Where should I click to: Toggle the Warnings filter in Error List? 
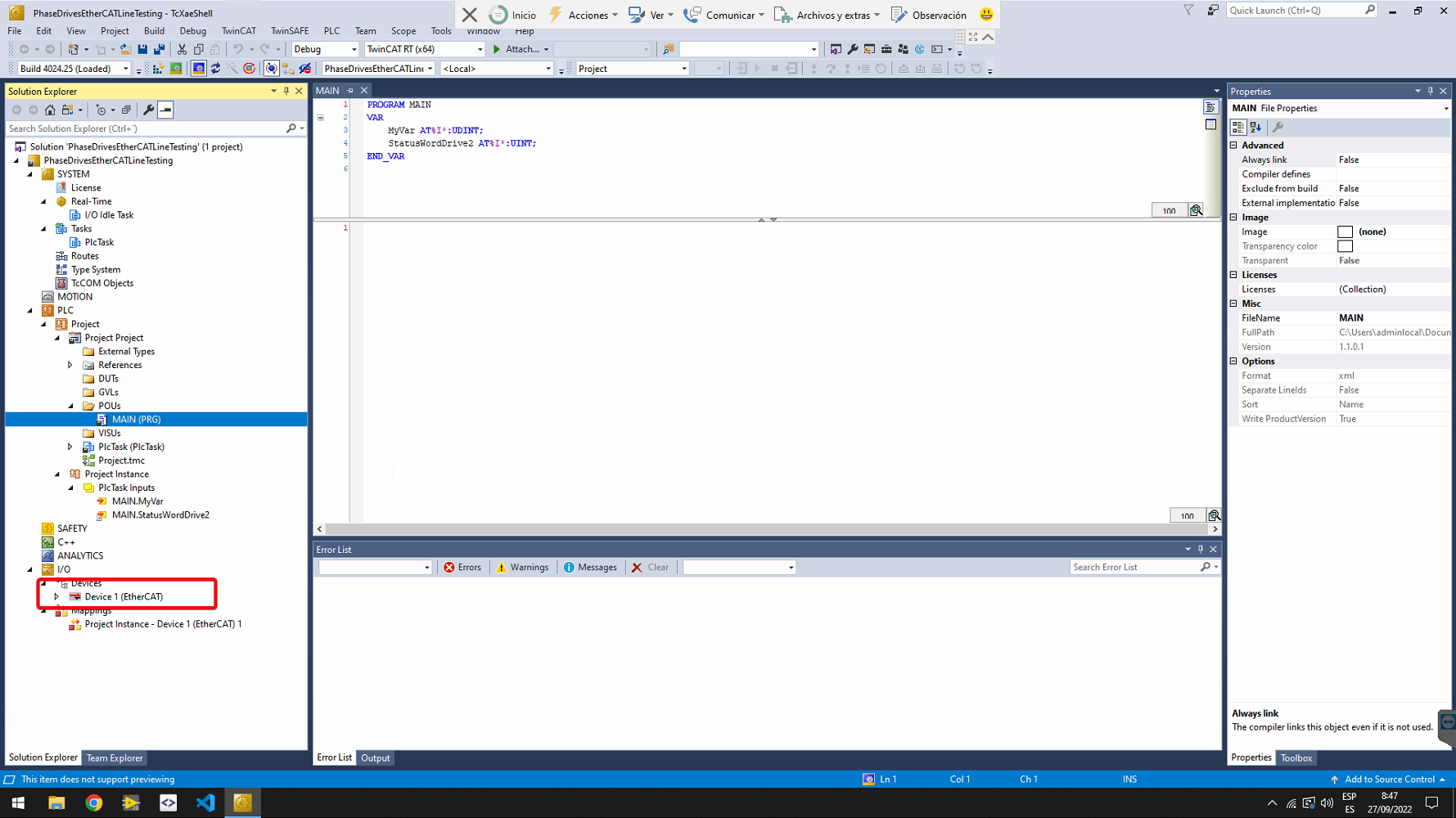(x=522, y=567)
